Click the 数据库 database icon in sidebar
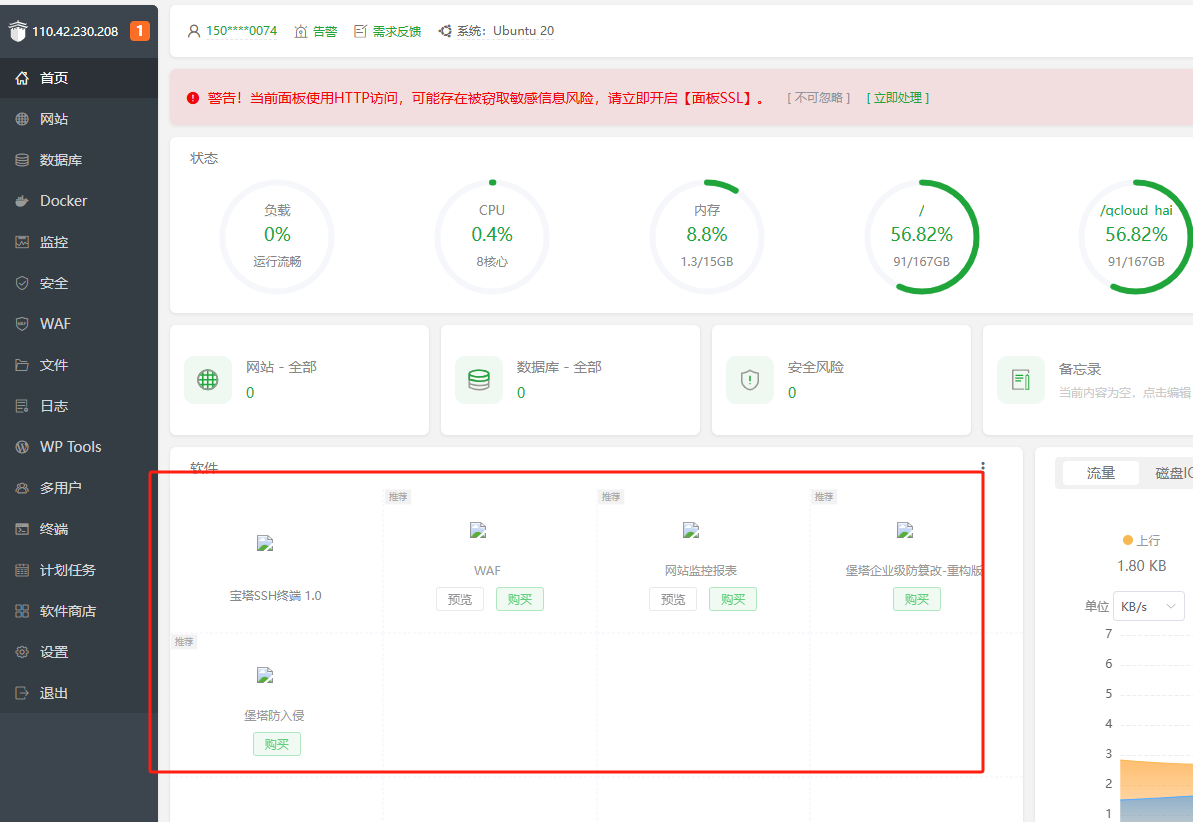This screenshot has height=822, width=1193. tap(22, 160)
